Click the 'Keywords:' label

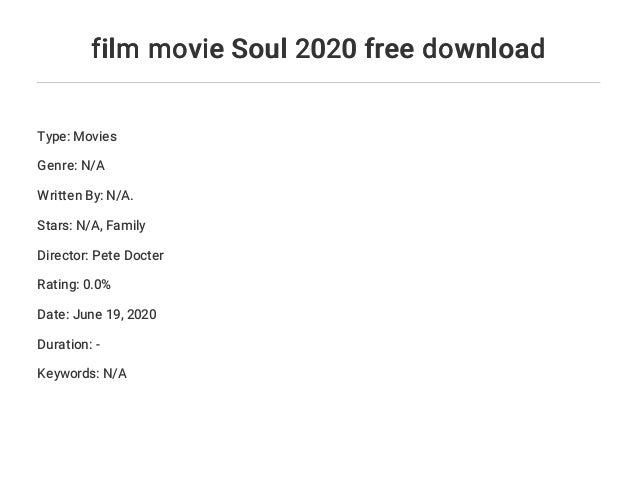point(68,374)
